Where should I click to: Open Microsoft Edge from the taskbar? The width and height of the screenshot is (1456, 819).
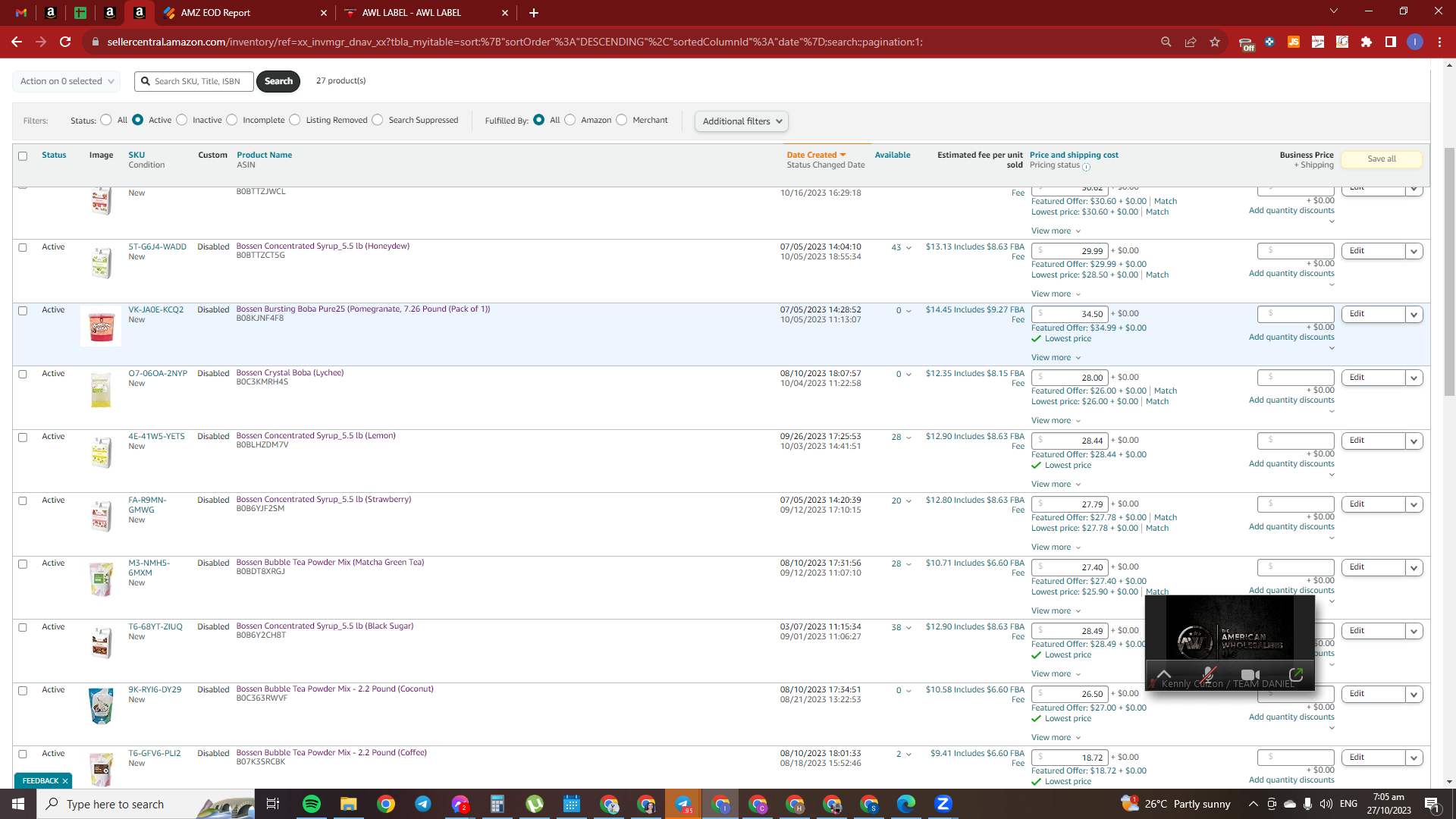pos(906,804)
